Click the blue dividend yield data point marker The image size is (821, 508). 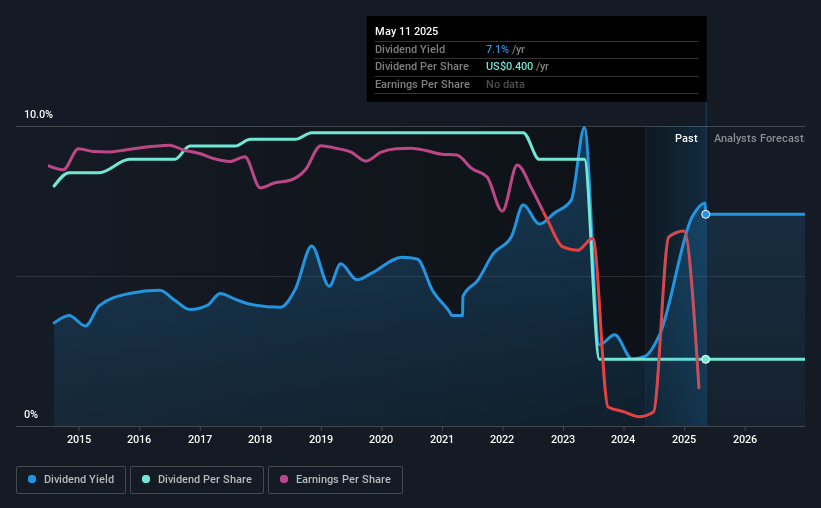[706, 214]
